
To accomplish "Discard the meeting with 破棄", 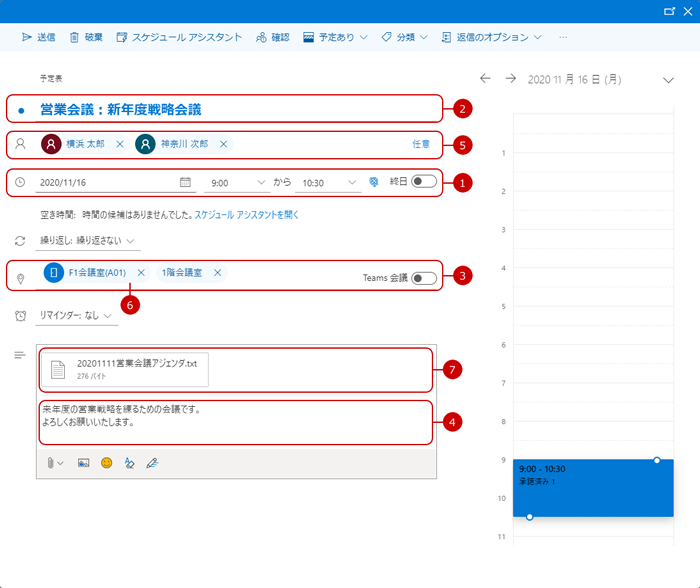I will pos(86,37).
